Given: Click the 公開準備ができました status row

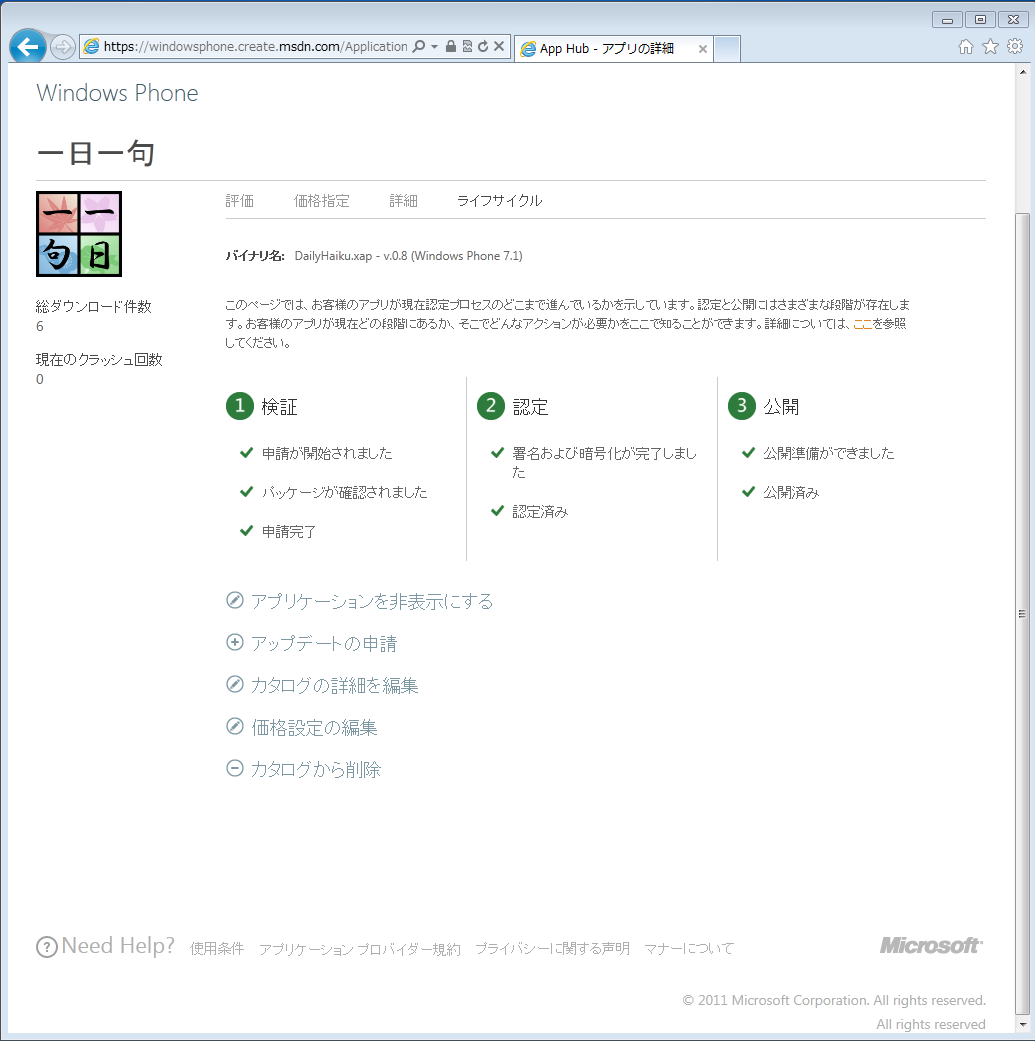Looking at the screenshot, I should 818,453.
